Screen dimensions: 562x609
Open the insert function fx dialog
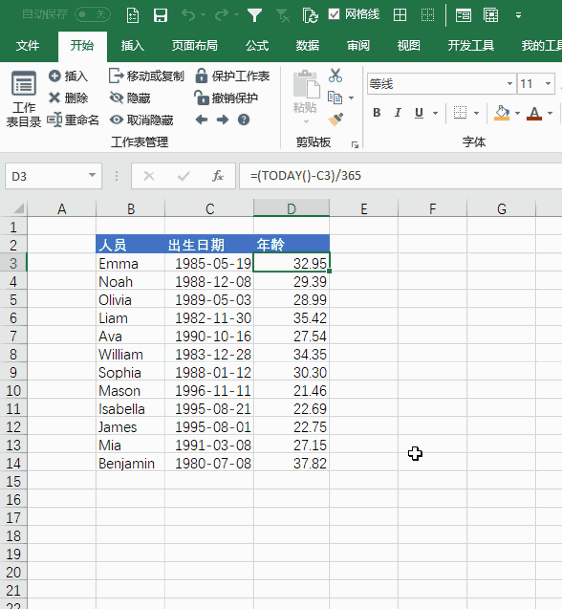(217, 176)
